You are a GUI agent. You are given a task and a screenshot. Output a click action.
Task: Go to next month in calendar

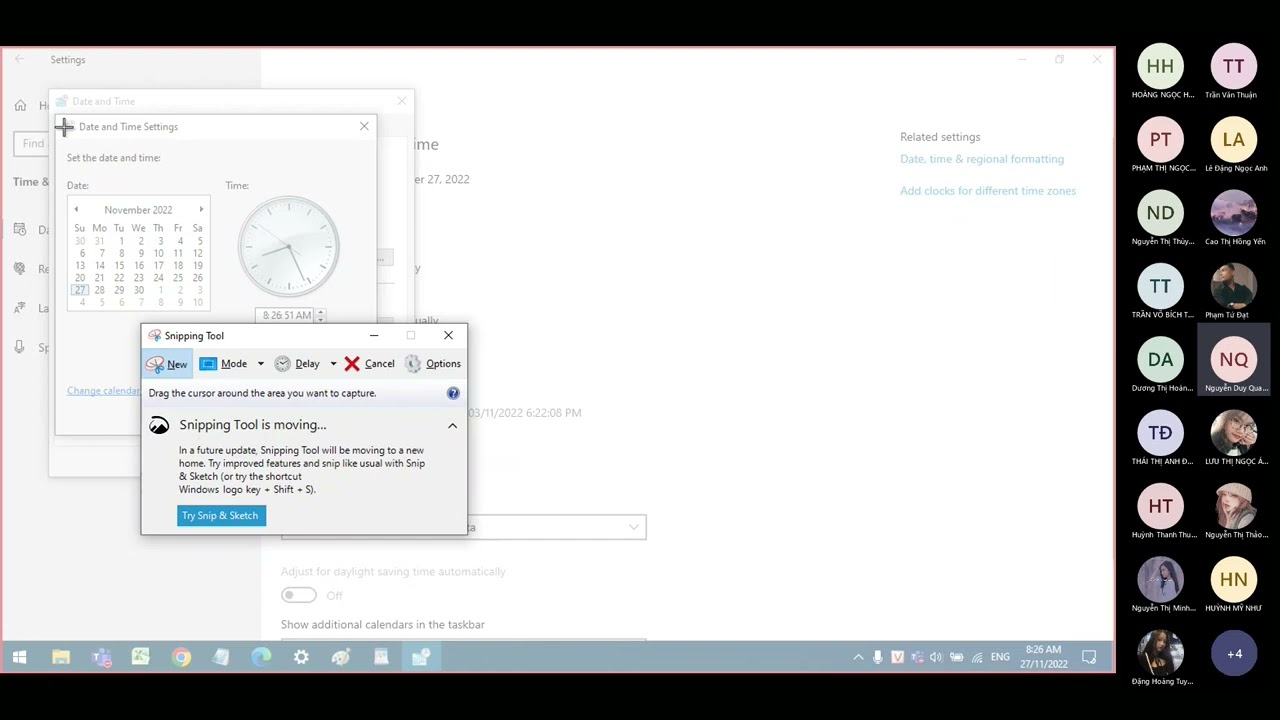pos(201,210)
